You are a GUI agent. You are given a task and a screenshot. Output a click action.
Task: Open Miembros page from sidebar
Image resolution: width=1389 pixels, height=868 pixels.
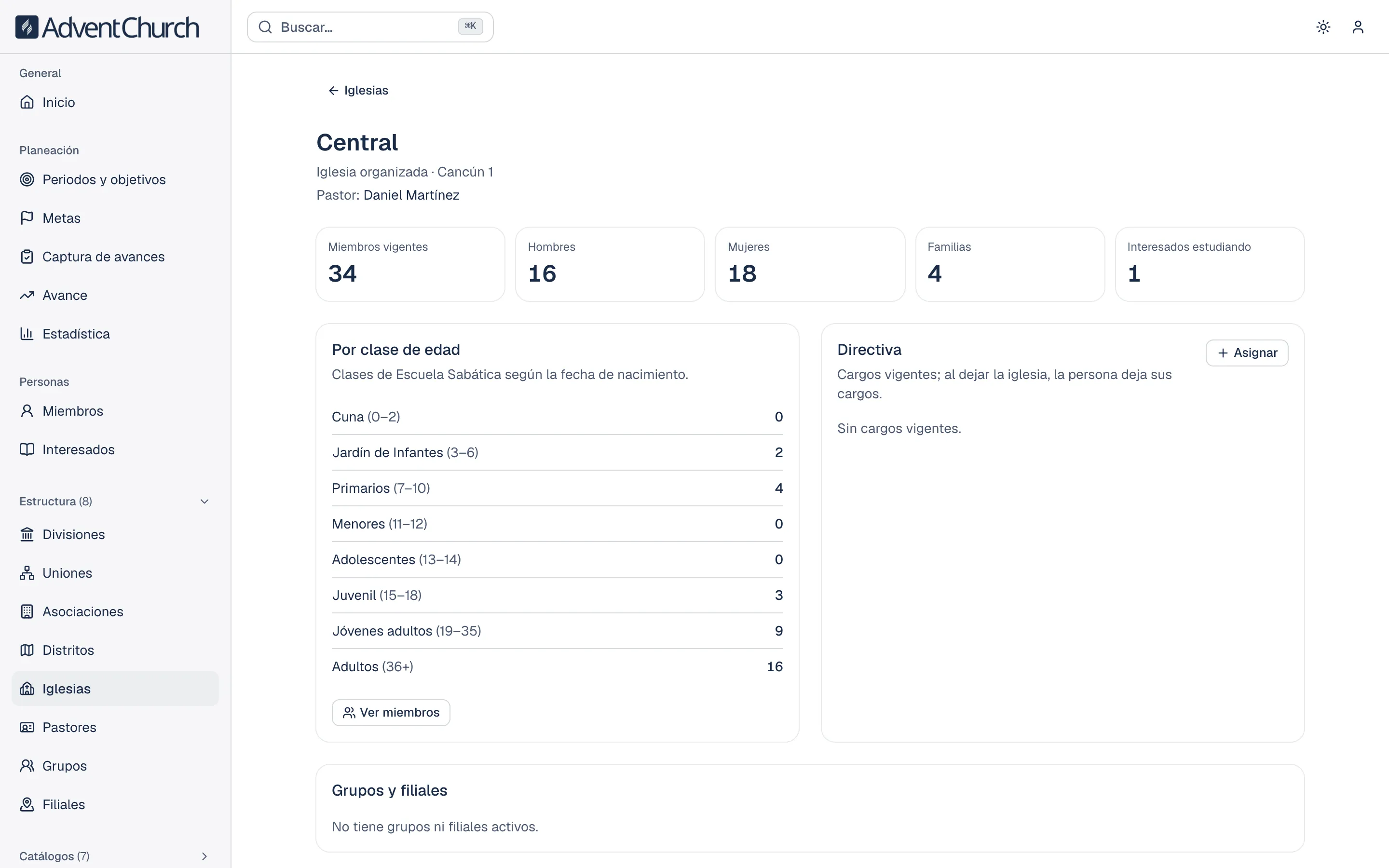pyautogui.click(x=115, y=411)
